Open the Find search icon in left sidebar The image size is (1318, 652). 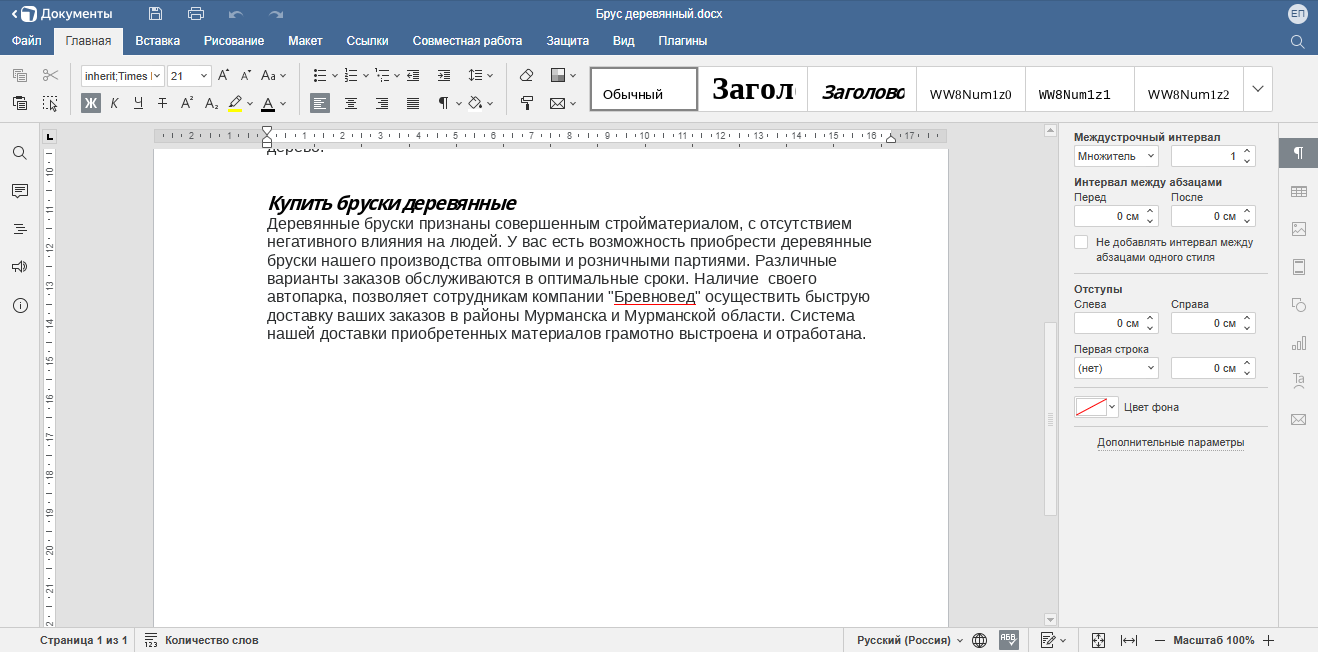(x=20, y=153)
